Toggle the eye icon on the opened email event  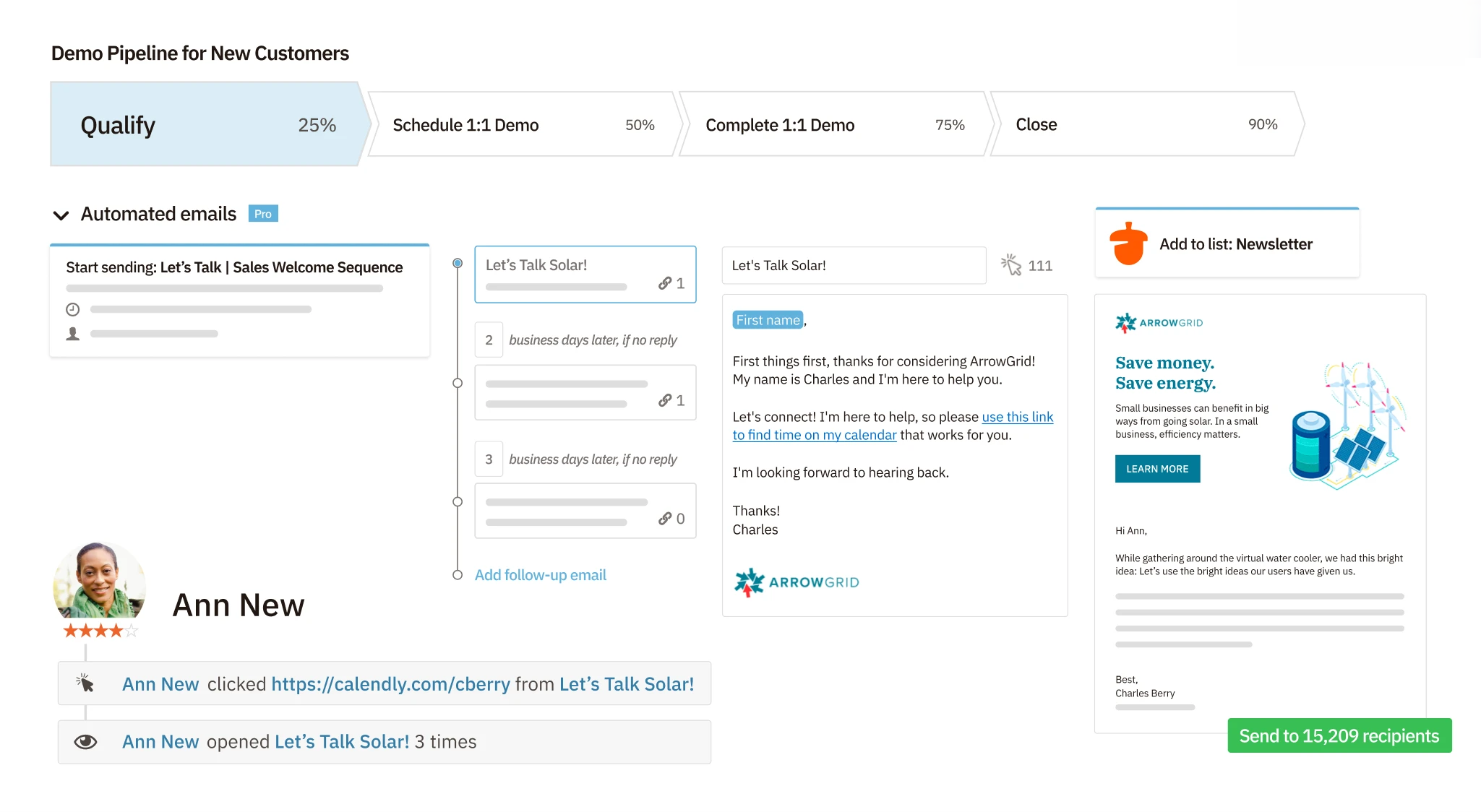pyautogui.click(x=86, y=741)
